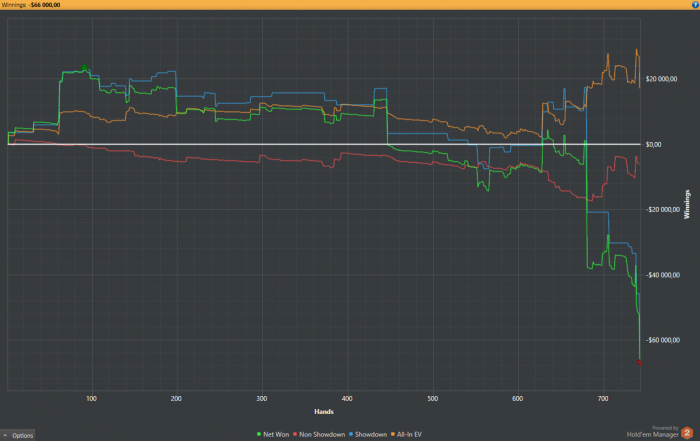Viewport: 700px width, 441px height.
Task: Click the Hold'em Manager 2 logo icon
Action: [x=687, y=433]
